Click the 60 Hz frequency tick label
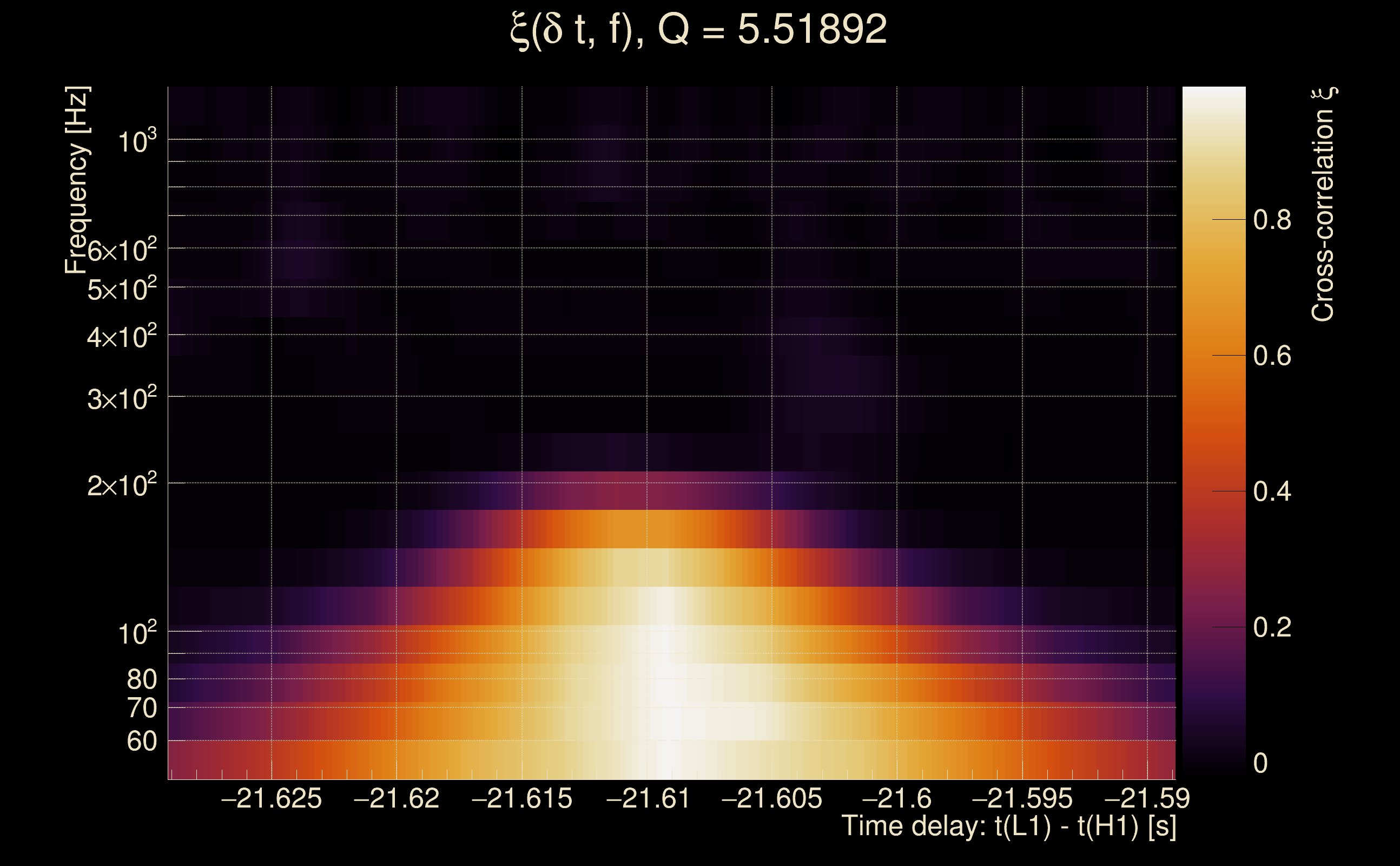The height and width of the screenshot is (866, 1400). coord(141,741)
